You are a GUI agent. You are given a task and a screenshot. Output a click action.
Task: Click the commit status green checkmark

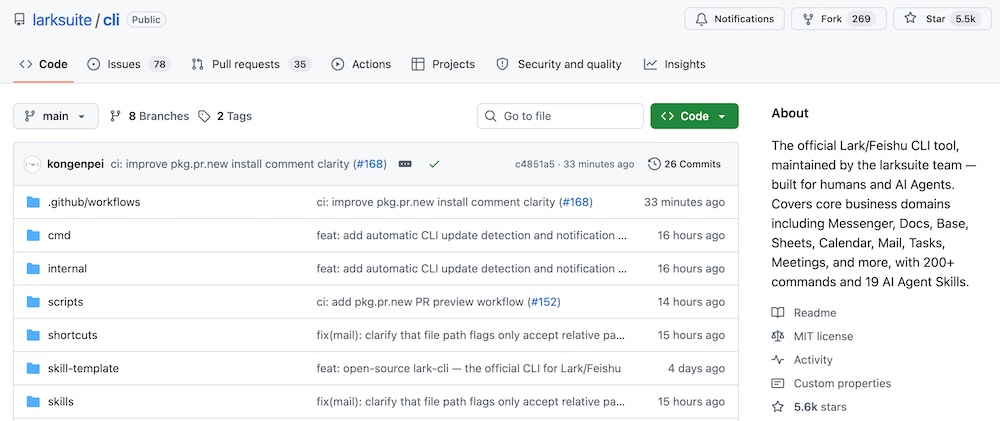click(x=434, y=164)
